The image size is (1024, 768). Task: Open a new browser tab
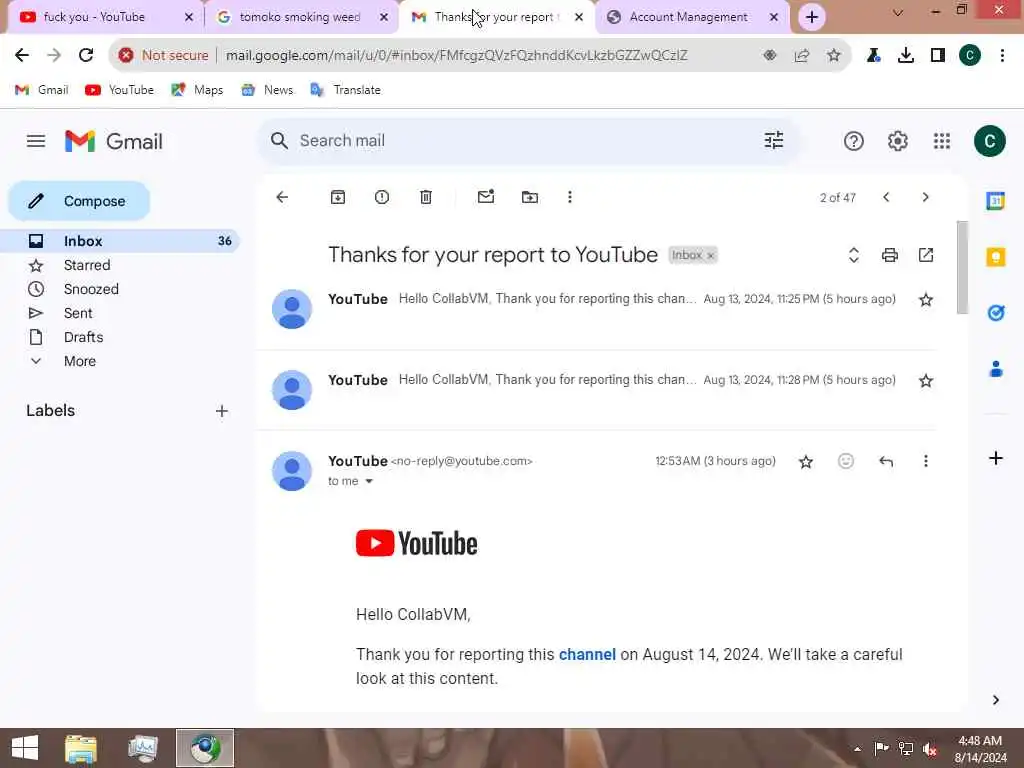pyautogui.click(x=812, y=17)
